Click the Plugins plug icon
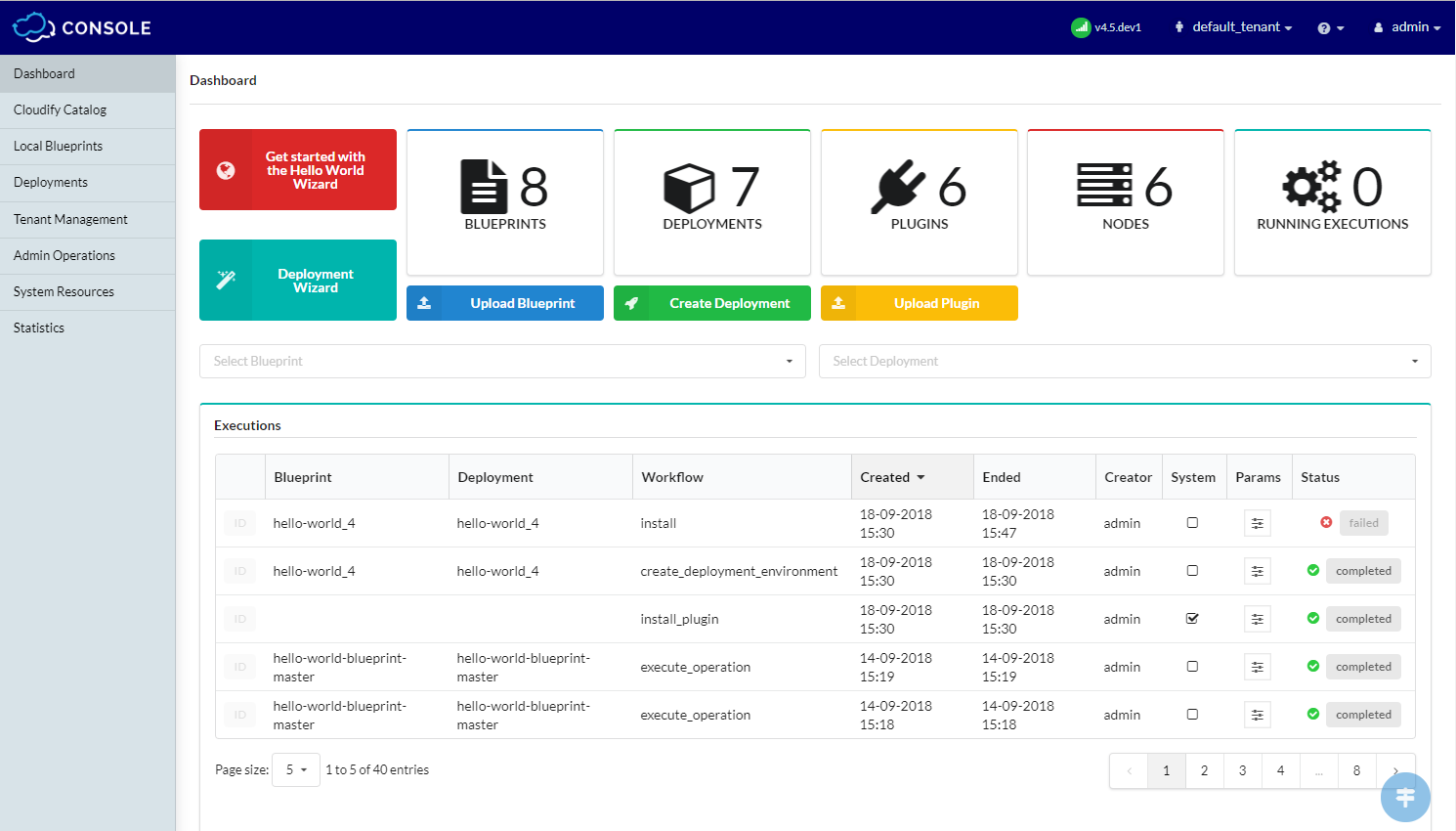 point(898,186)
